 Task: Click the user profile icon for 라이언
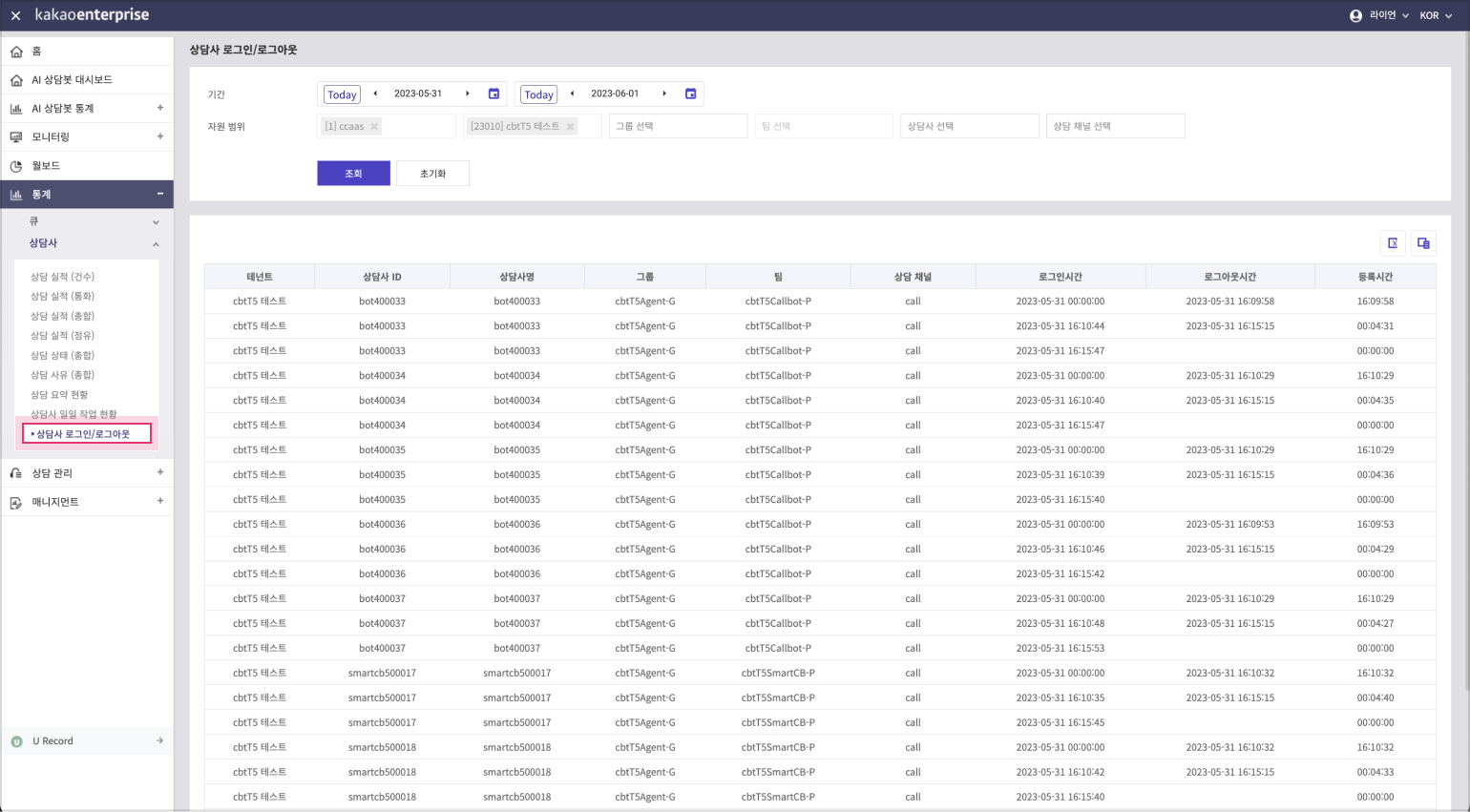(1355, 16)
